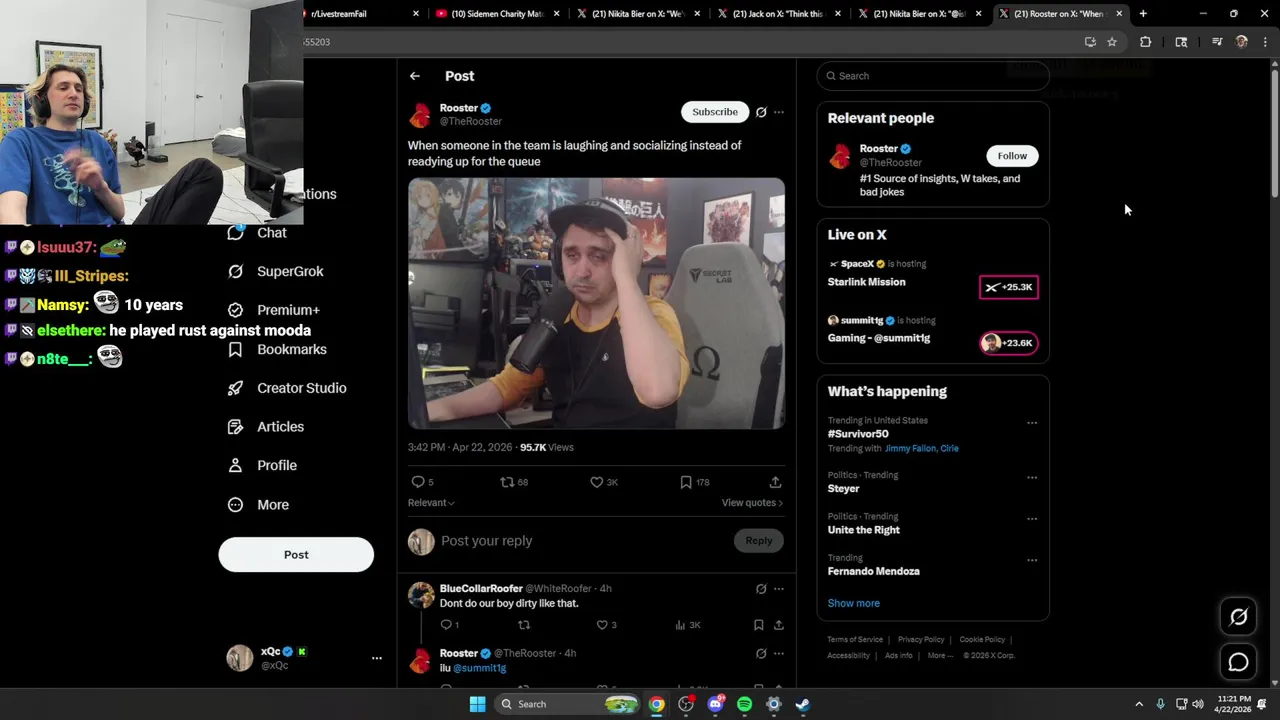Bookmark BlueCollarRoofer's reply
Image resolution: width=1280 pixels, height=720 pixels.
(x=758, y=625)
